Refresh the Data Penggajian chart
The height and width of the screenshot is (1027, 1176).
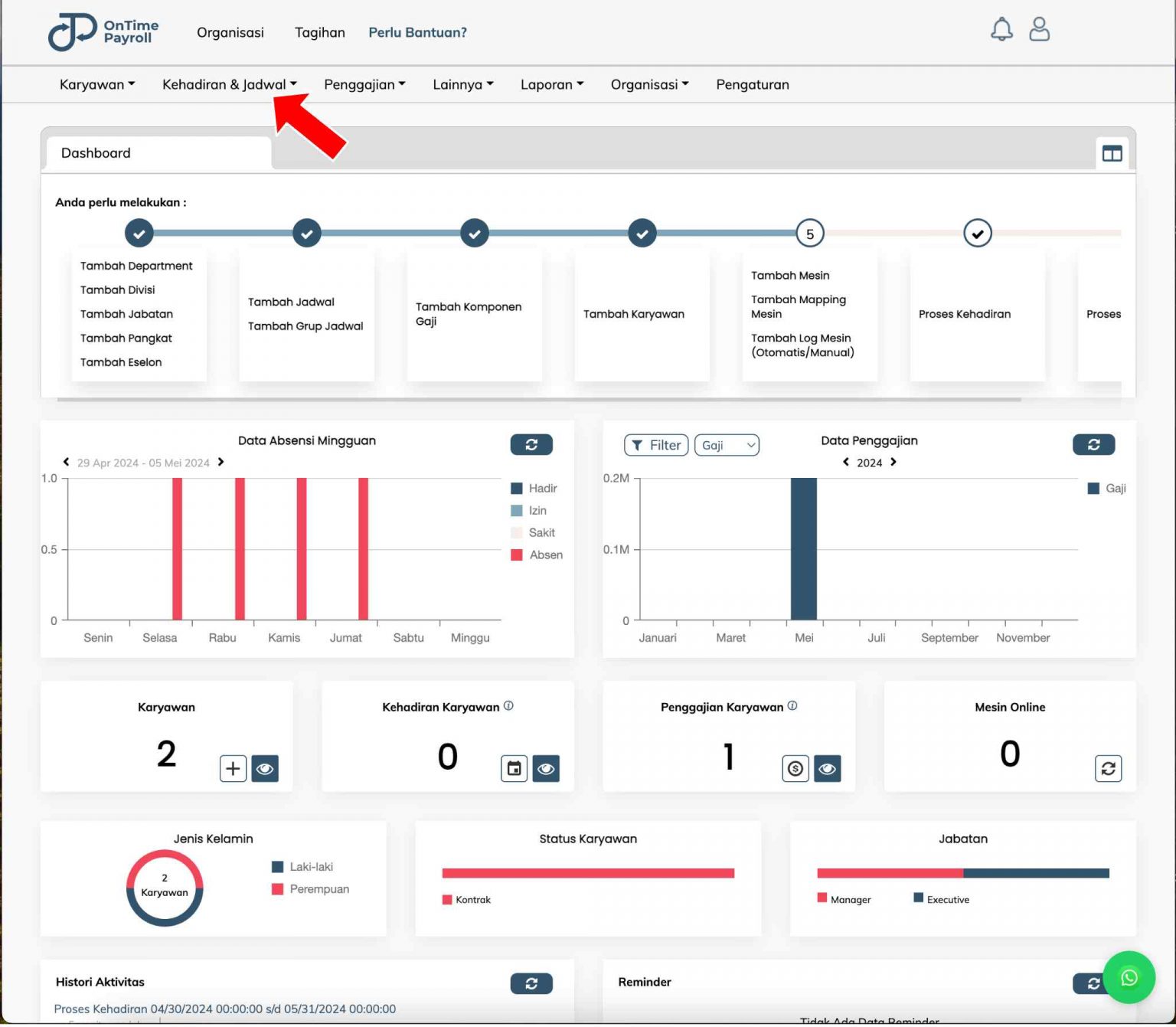coord(1094,444)
